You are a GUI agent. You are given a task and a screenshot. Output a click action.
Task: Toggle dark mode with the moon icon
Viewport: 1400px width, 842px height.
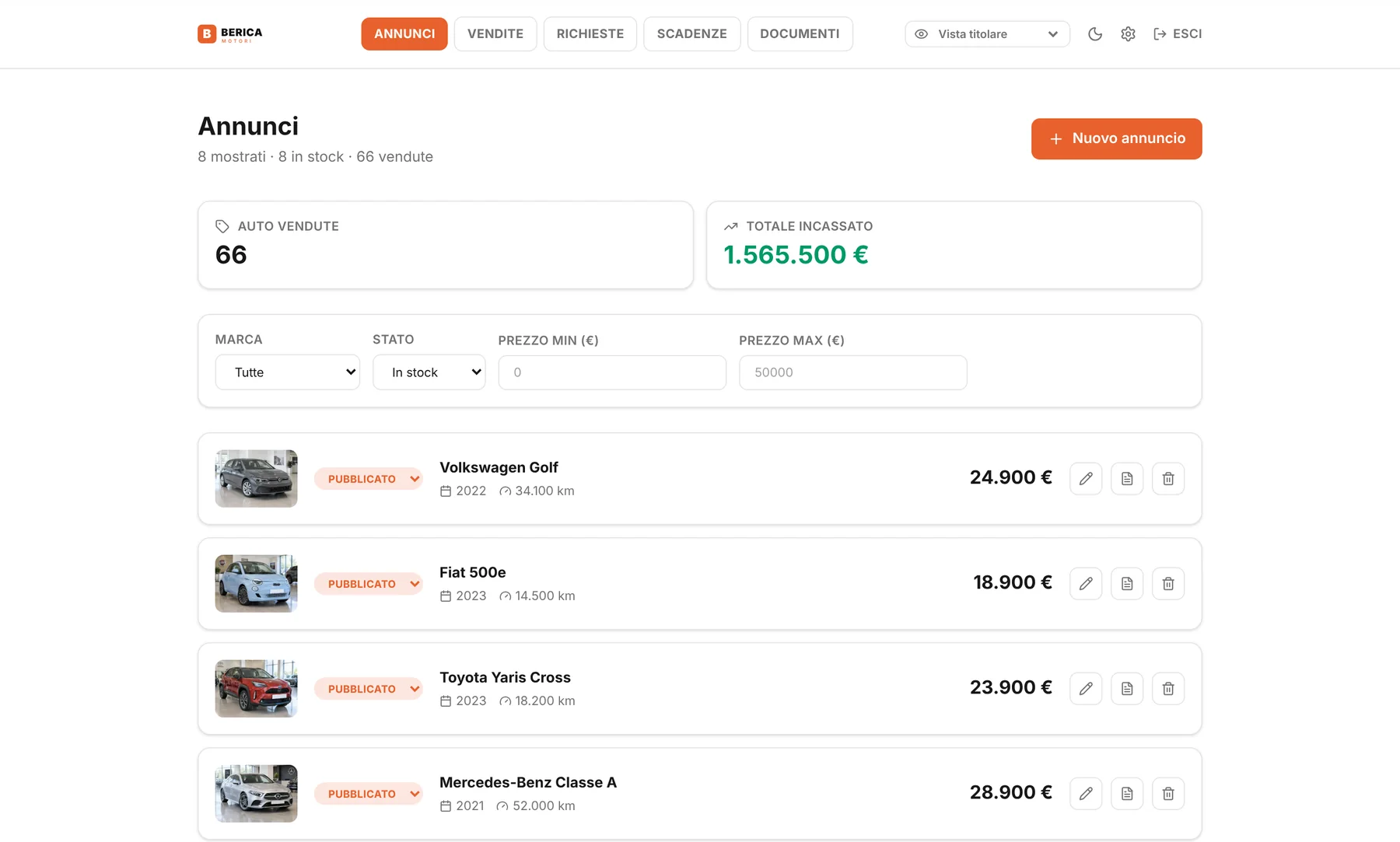(1095, 33)
